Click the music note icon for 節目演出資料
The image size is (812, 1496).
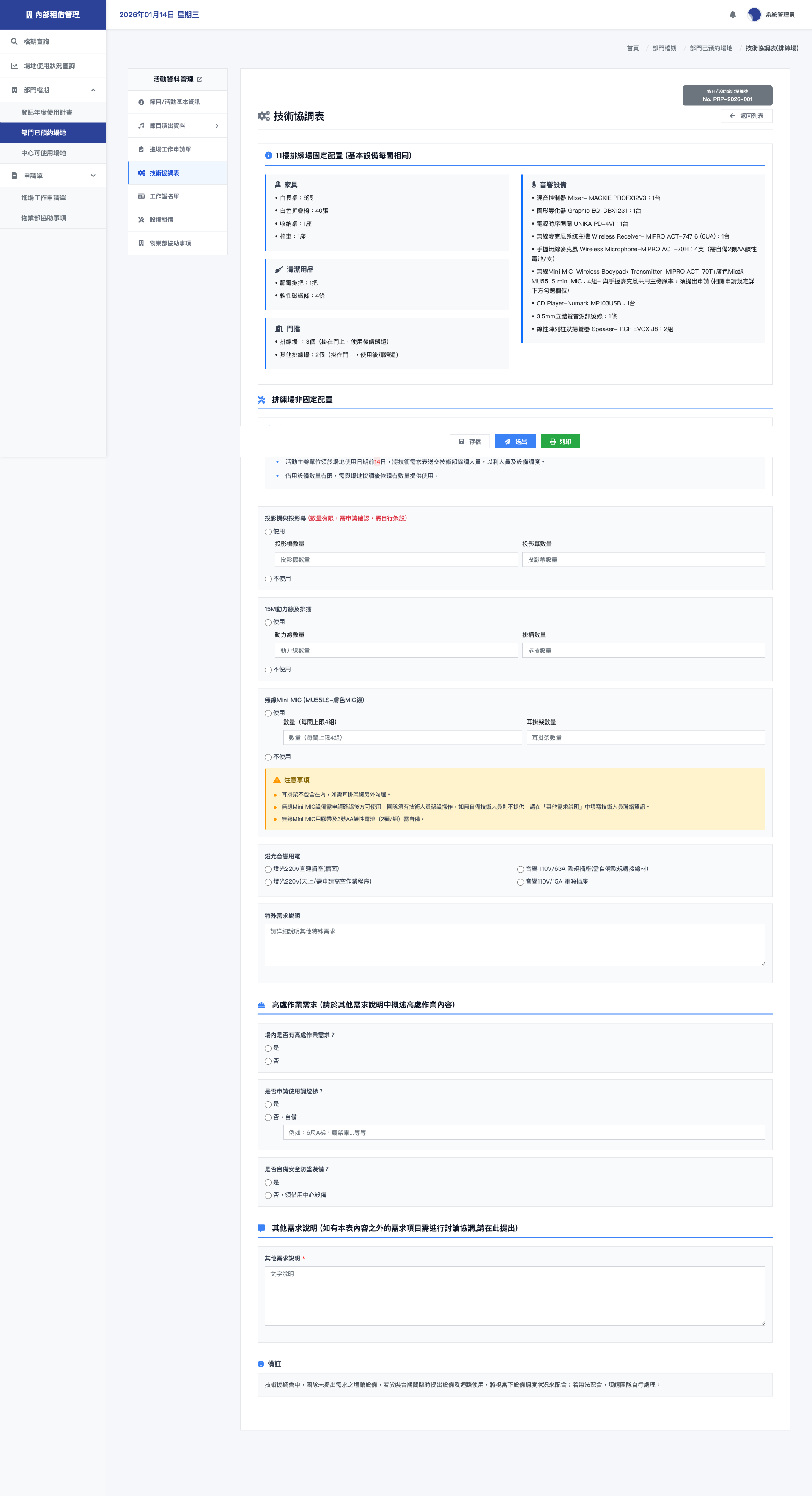(141, 126)
